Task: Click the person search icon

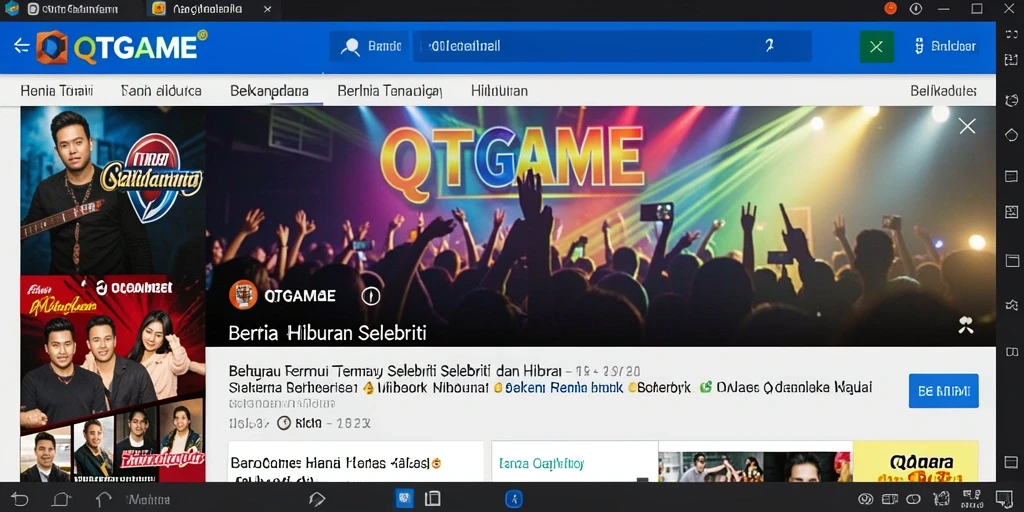Action: 351,46
